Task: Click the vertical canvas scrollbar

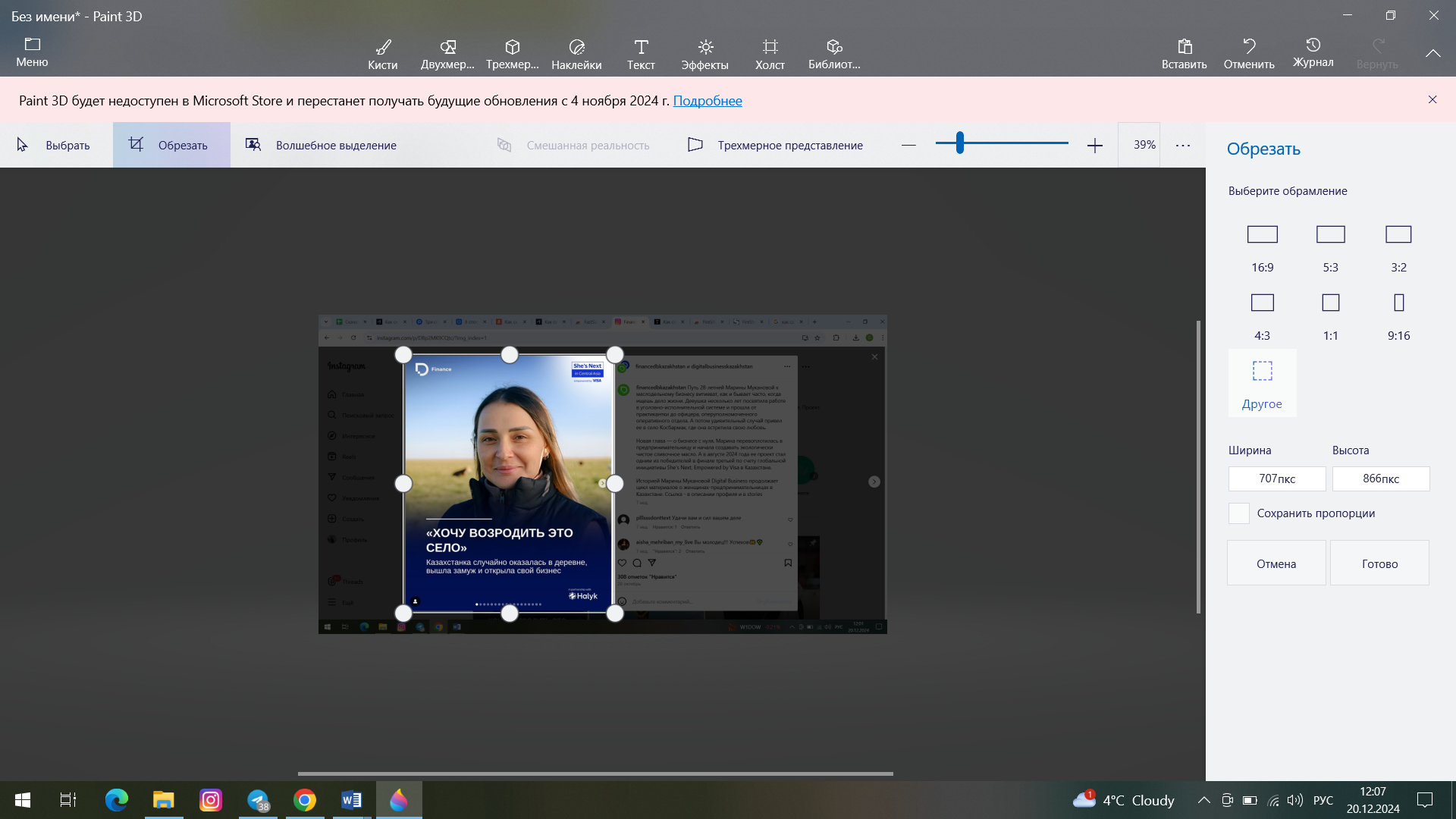Action: pos(1198,466)
